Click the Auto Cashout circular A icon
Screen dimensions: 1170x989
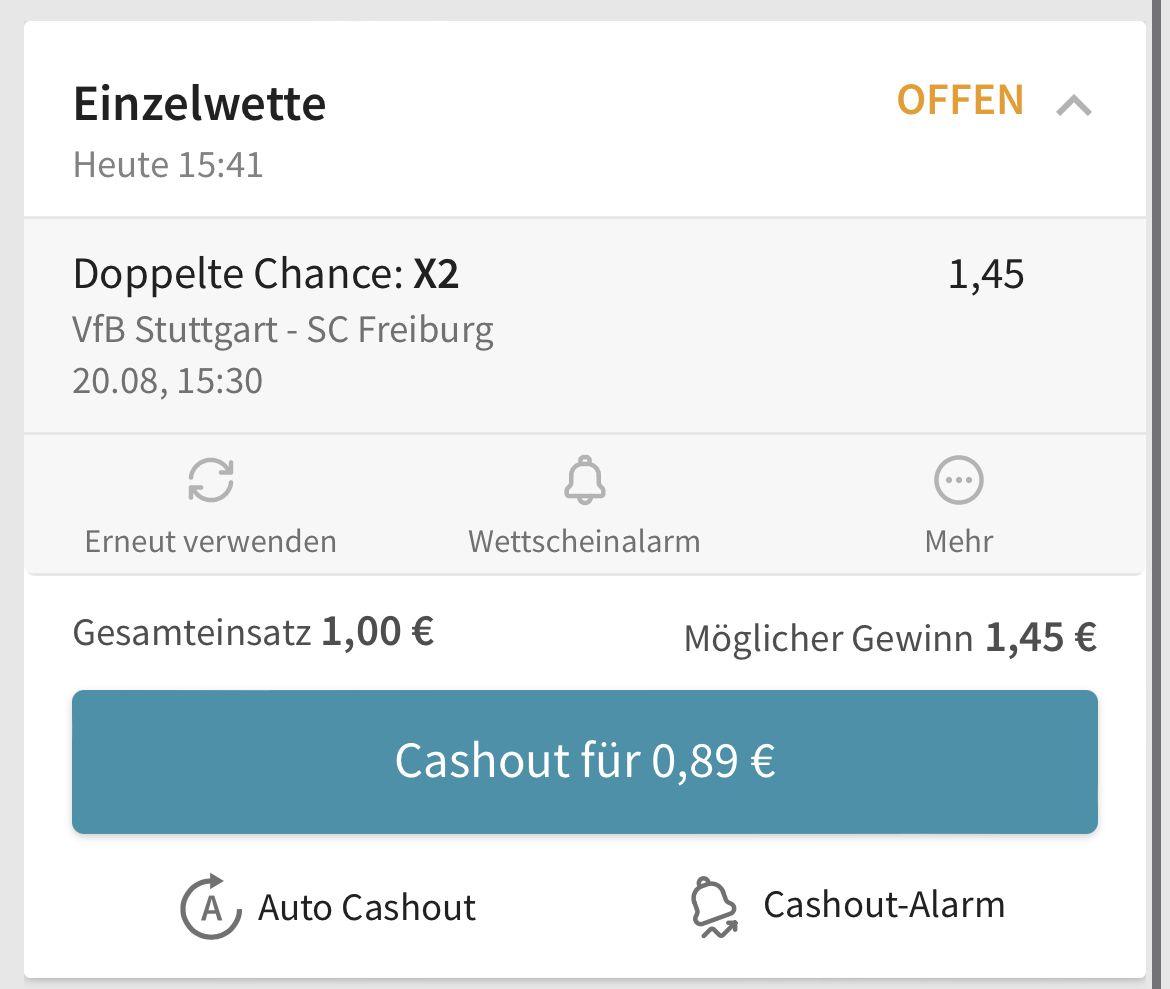(211, 906)
